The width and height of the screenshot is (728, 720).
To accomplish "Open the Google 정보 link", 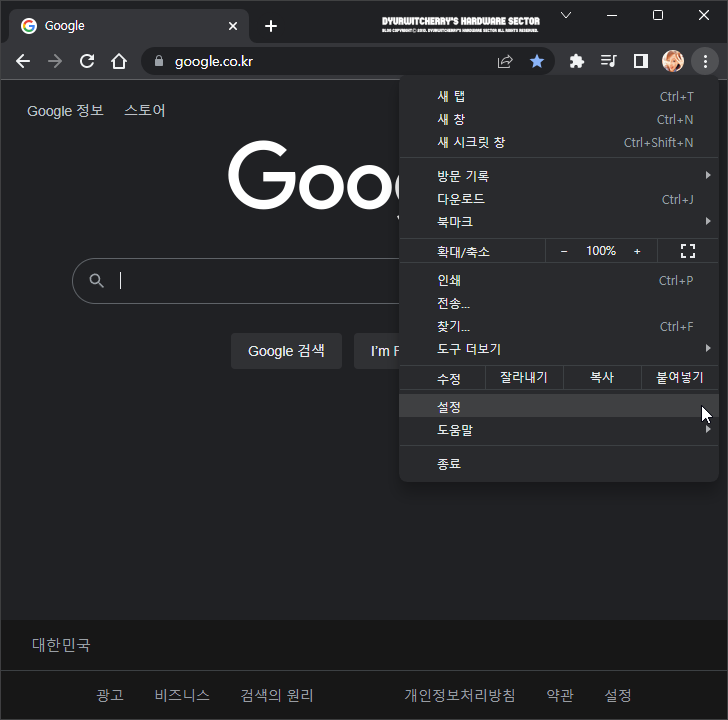I will (x=65, y=111).
